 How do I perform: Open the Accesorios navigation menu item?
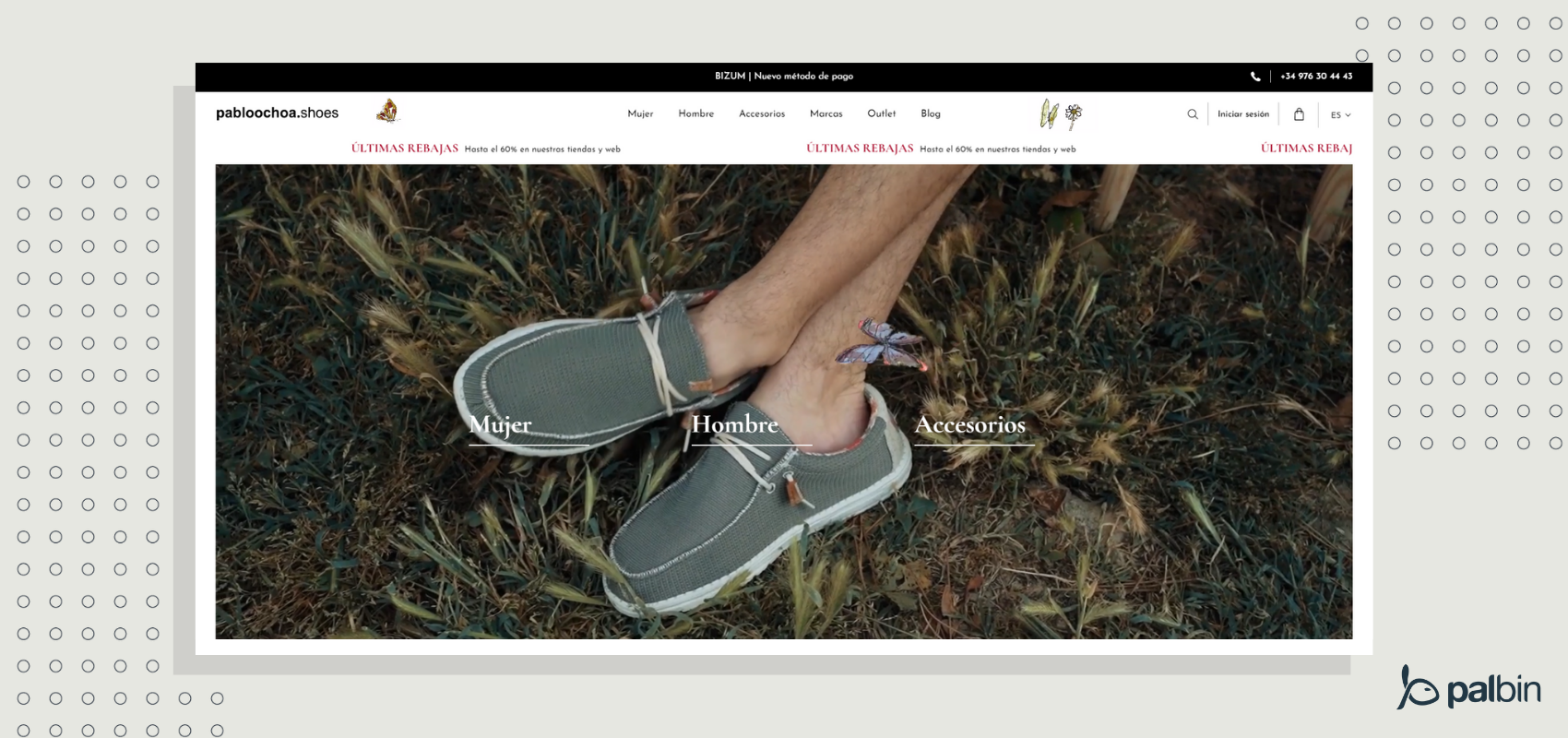(x=762, y=113)
